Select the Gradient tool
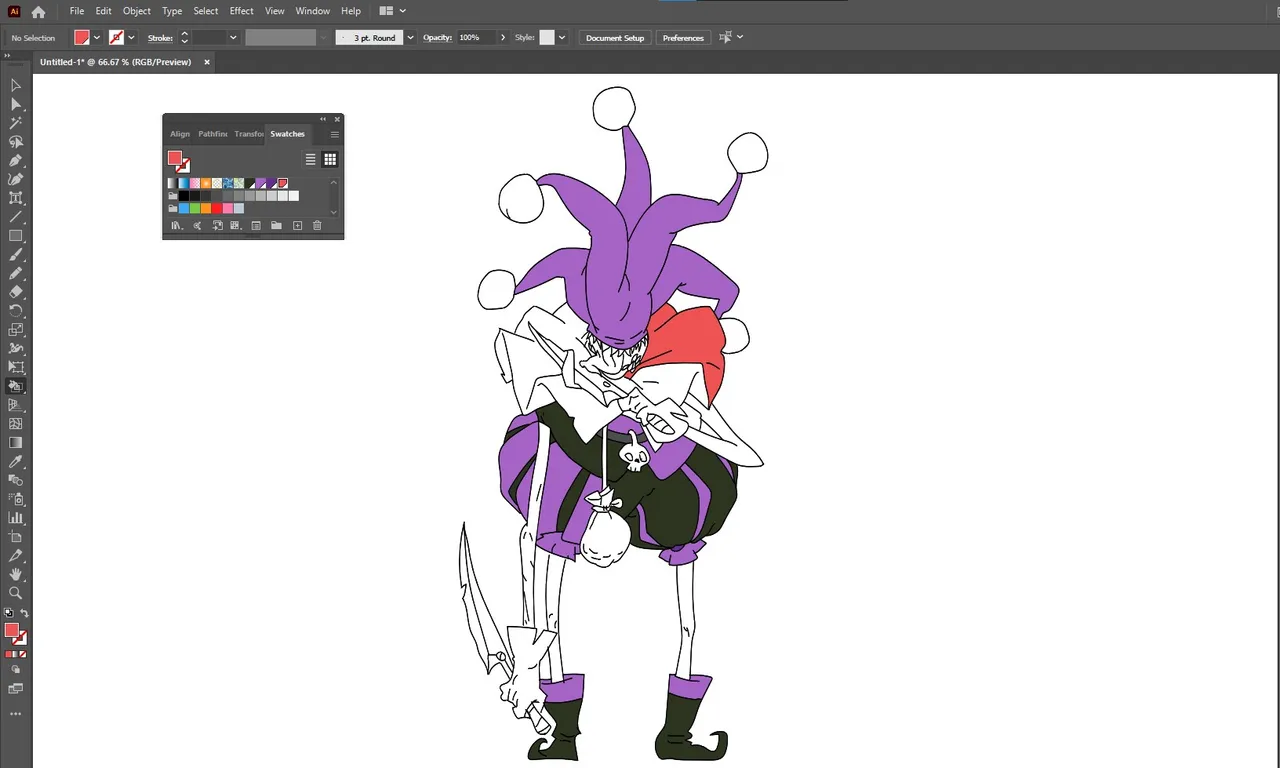Image resolution: width=1280 pixels, height=768 pixels. click(15, 442)
